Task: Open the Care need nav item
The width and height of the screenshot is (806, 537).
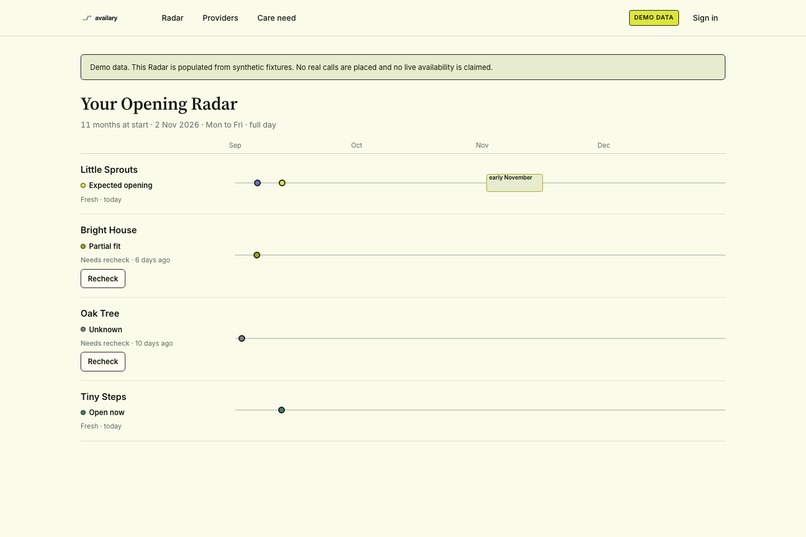Action: [x=277, y=18]
